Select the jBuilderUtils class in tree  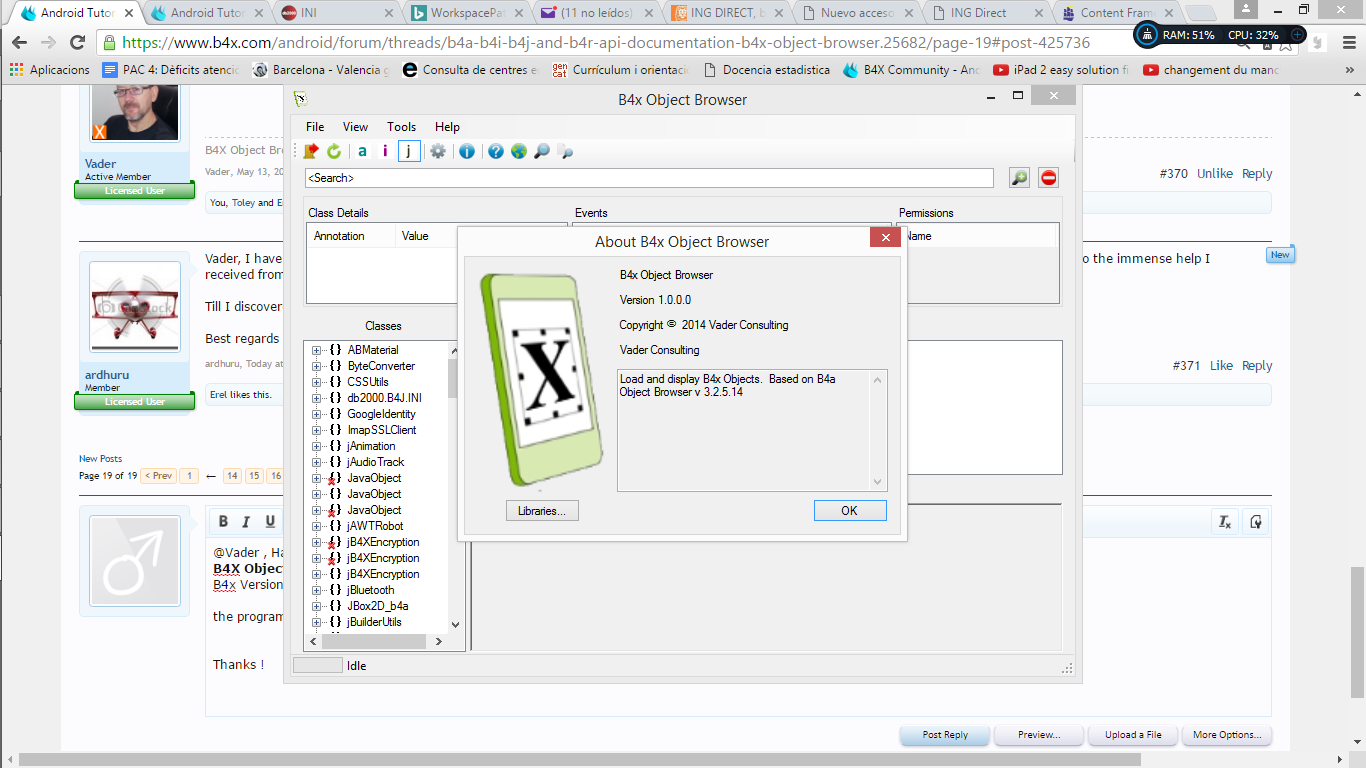[374, 622]
